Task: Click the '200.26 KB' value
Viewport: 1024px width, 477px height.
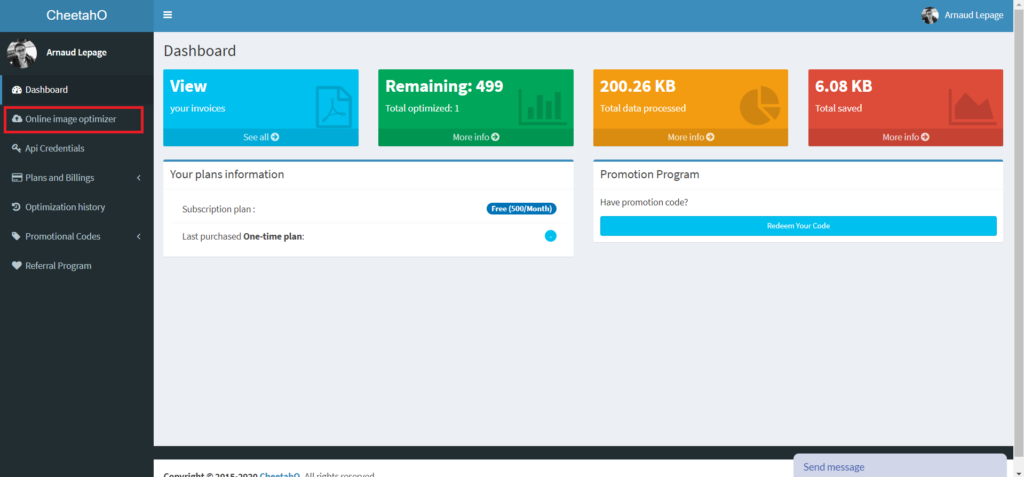Action: (637, 86)
